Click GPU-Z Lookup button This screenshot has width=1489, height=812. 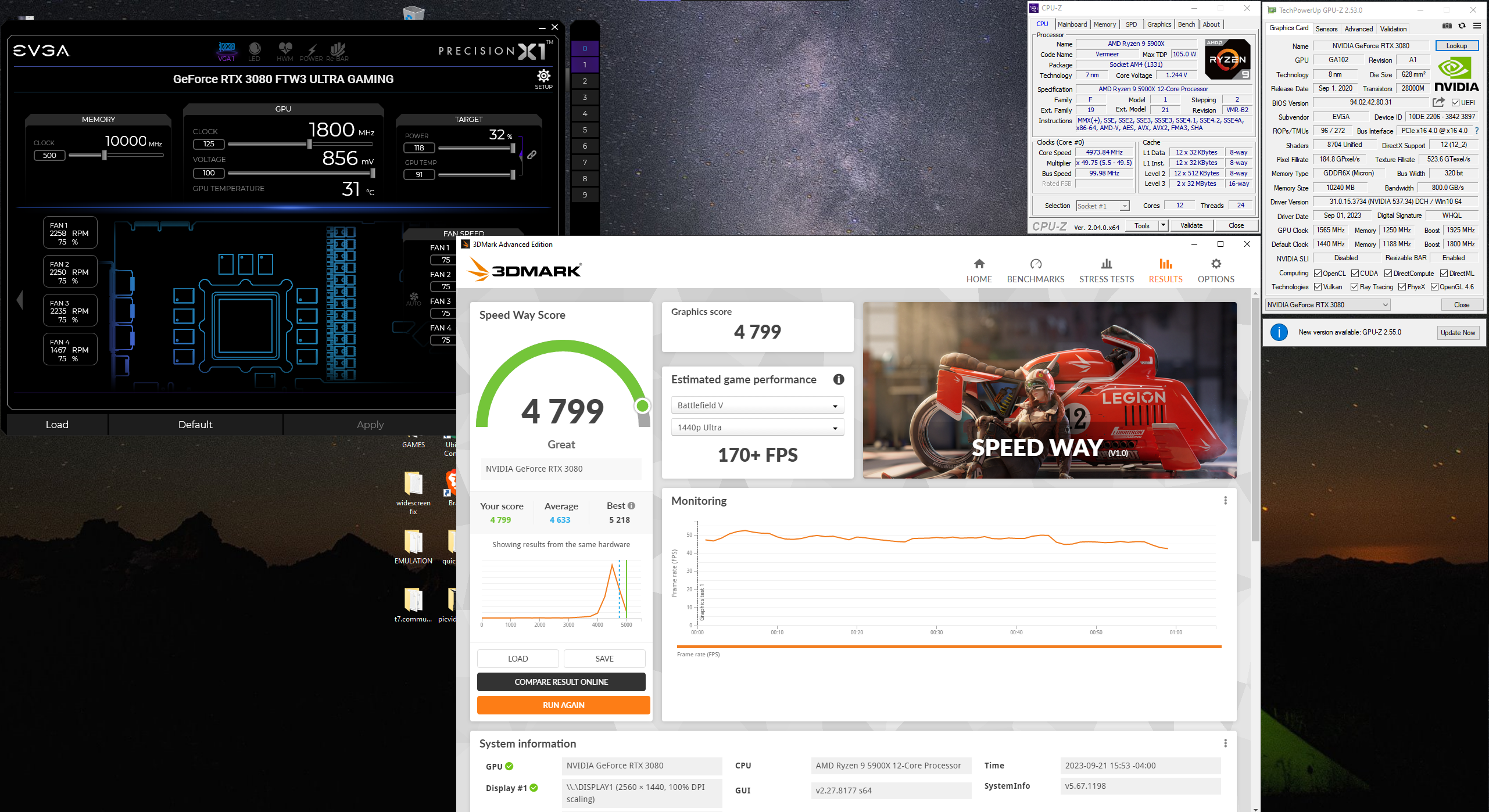[1457, 45]
